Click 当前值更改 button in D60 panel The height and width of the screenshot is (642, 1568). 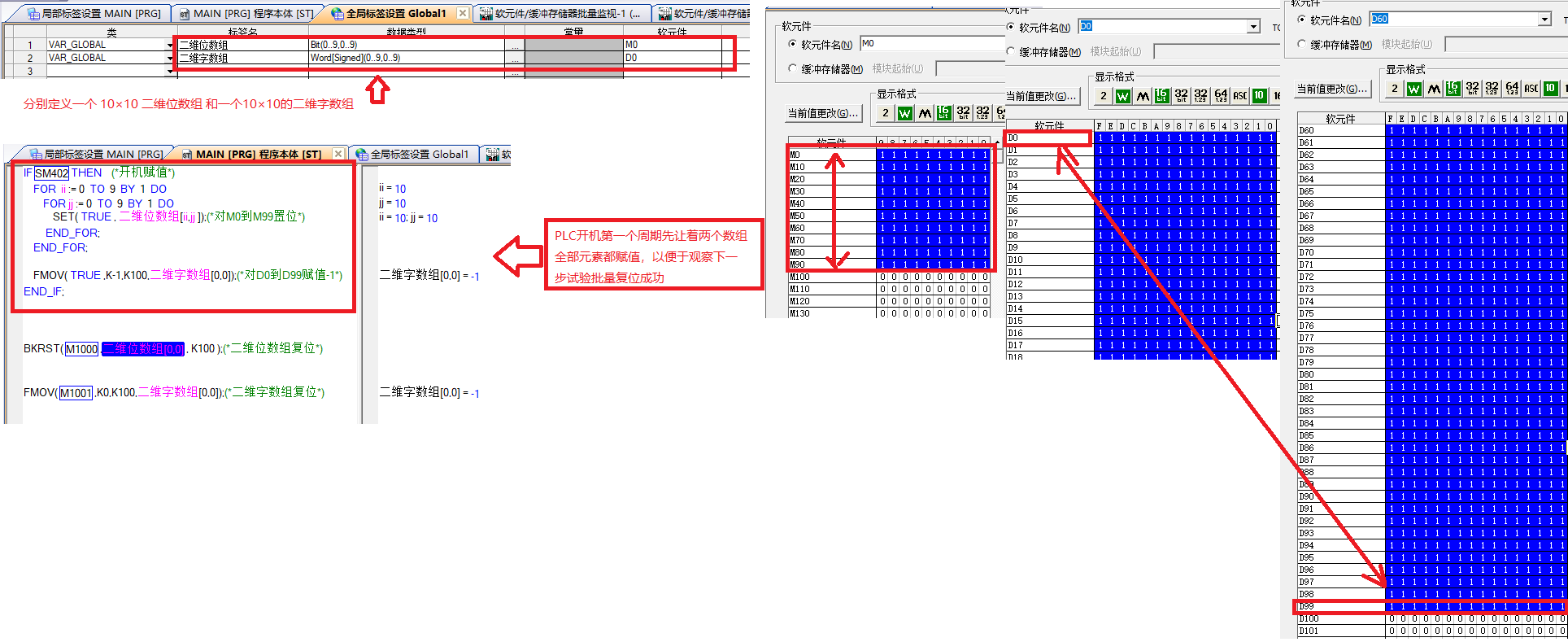tap(1331, 89)
